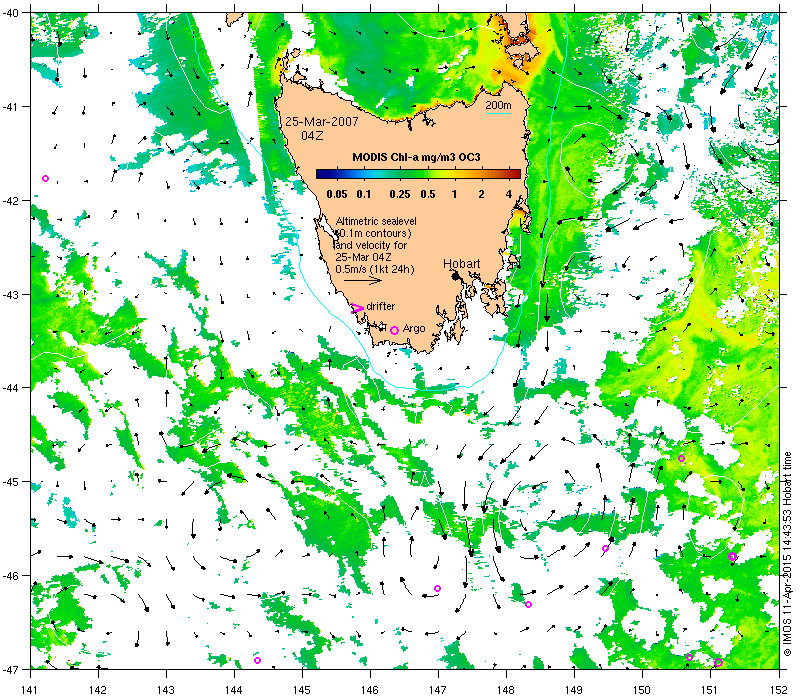Click Argo float circle near 150.6E, 44.75S
The image size is (800, 700).
coord(681,459)
